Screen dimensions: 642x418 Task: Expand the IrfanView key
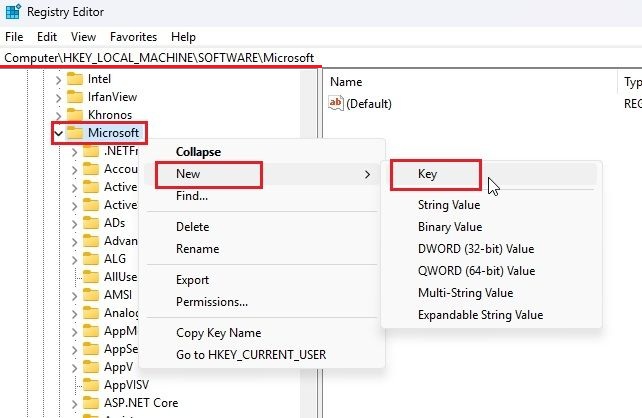point(59,98)
